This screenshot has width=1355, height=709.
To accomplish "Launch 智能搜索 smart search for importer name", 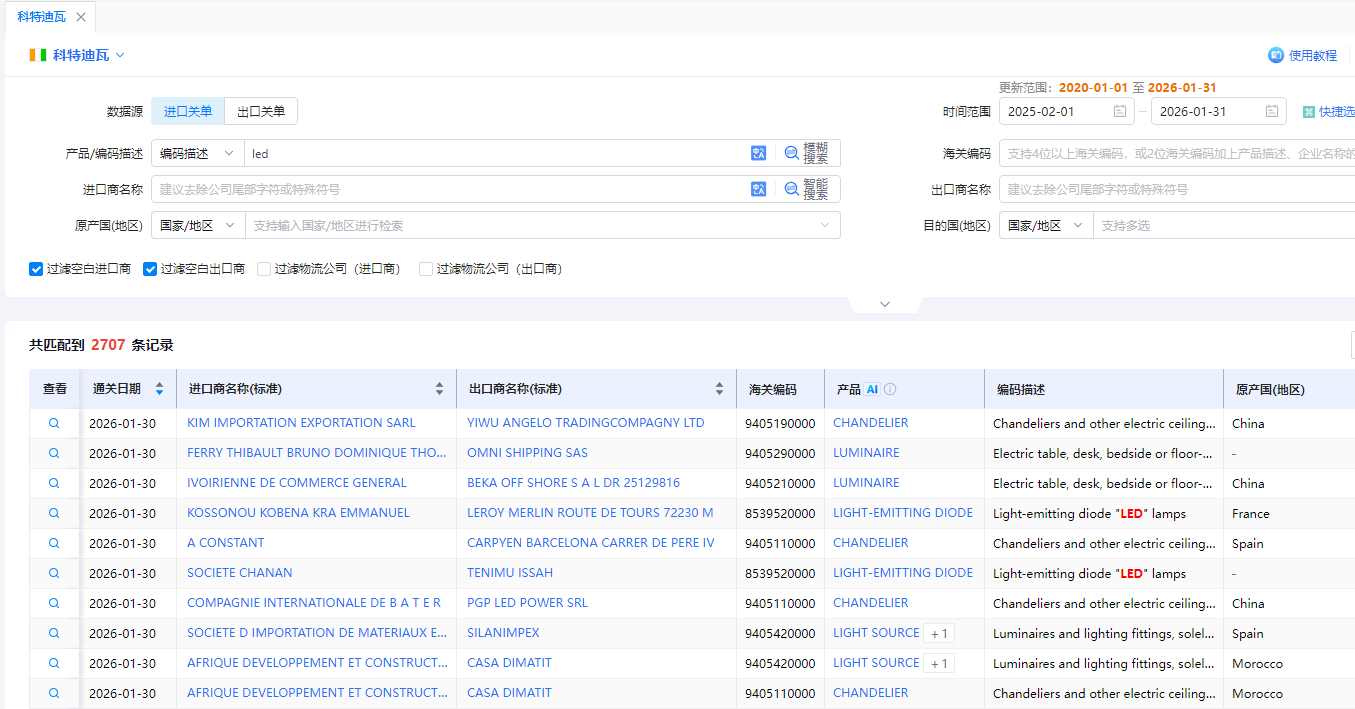I will pos(806,188).
